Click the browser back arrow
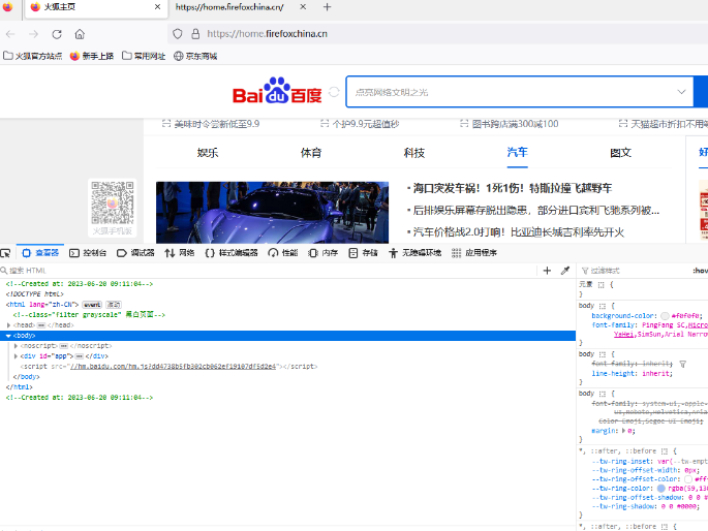 click(10, 34)
